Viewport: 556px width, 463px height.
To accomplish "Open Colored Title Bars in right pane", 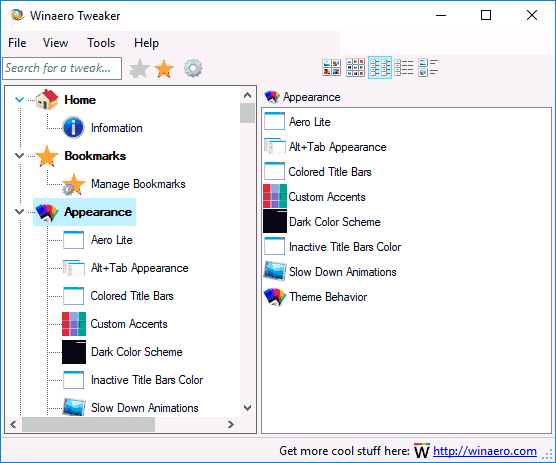I will click(330, 172).
